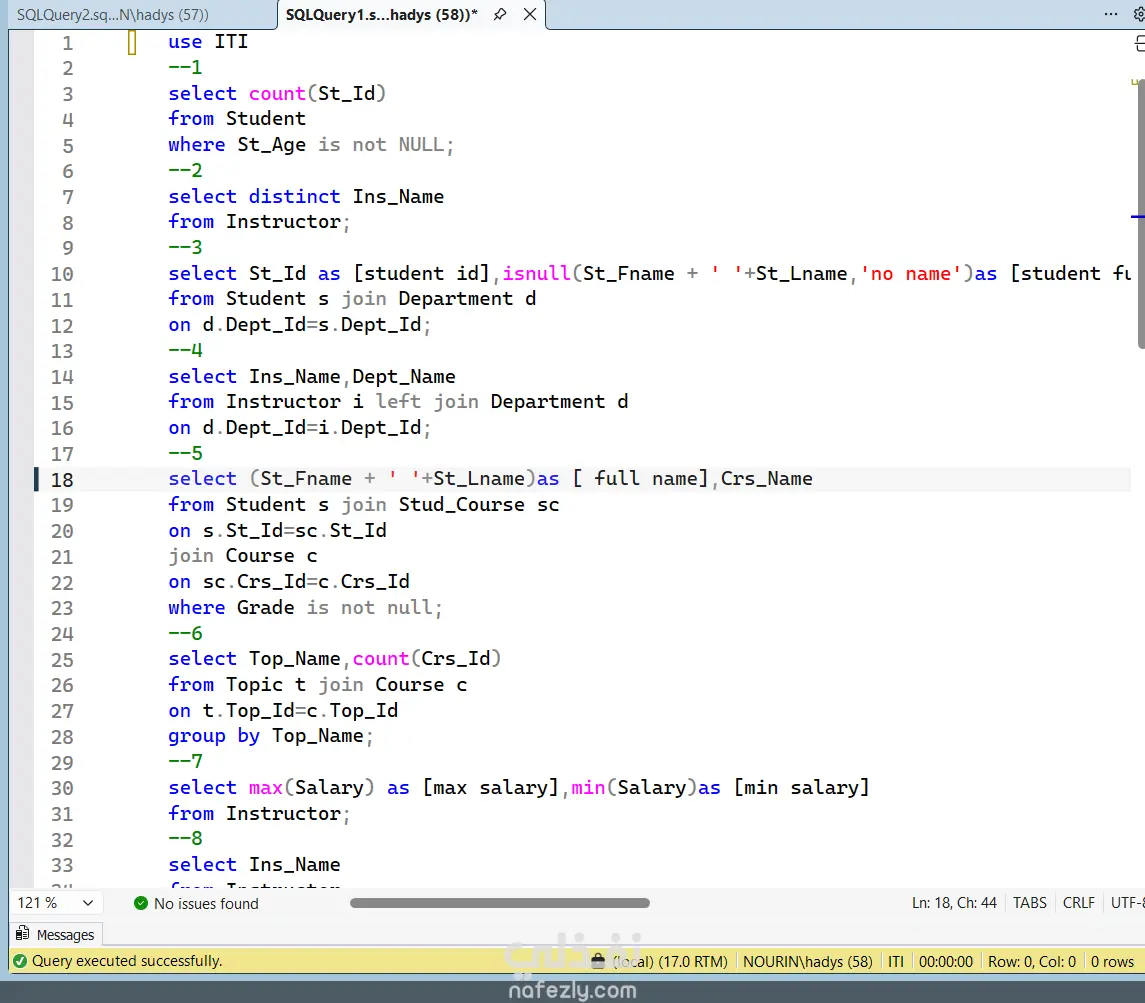Close the SQLQuery1 tab

tap(530, 14)
